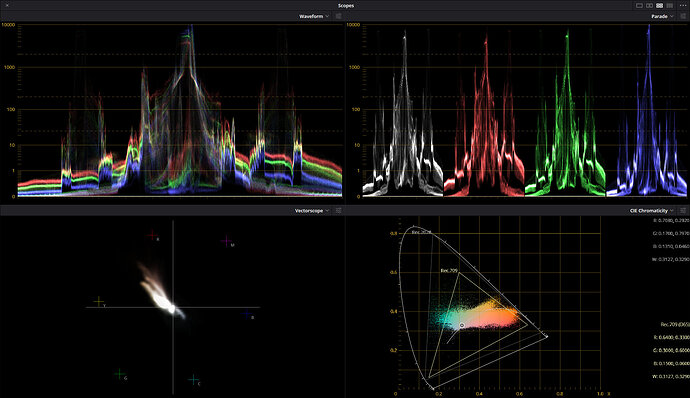
Task: Click the cyan C target in Vectorscope
Action: coord(194,380)
